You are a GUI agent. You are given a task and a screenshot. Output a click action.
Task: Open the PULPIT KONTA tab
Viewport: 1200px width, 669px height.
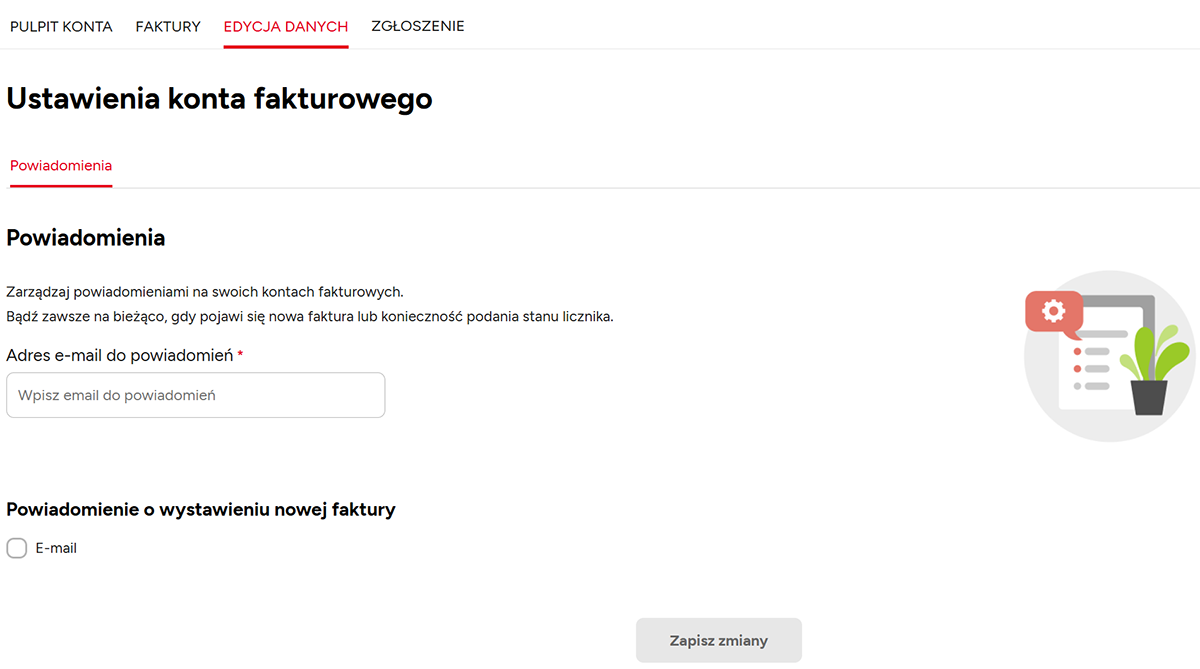click(61, 27)
